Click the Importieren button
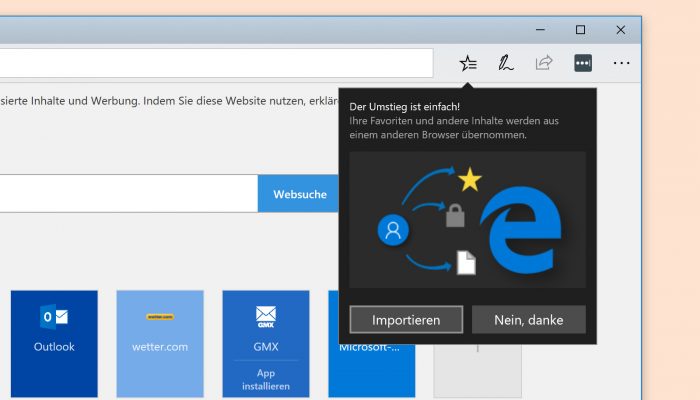This screenshot has height=400, width=700. [x=406, y=320]
